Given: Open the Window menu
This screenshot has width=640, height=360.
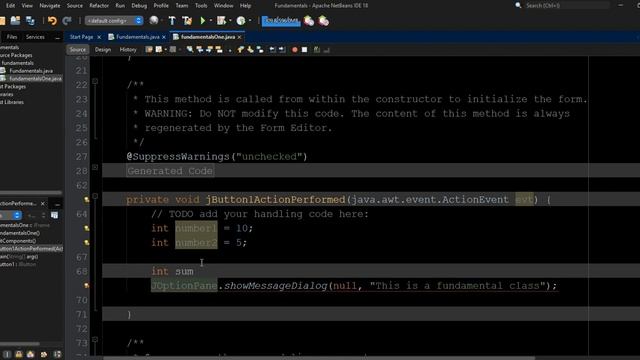Looking at the screenshot, I should (x=224, y=6).
